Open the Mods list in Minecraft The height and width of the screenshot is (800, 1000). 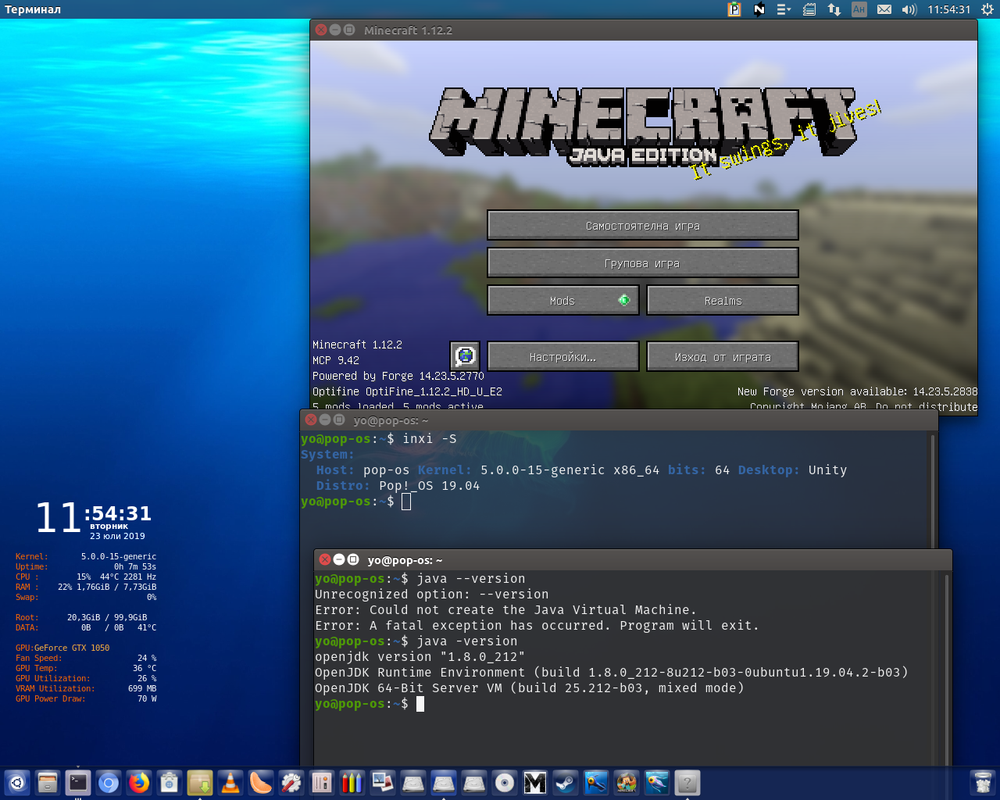(562, 300)
